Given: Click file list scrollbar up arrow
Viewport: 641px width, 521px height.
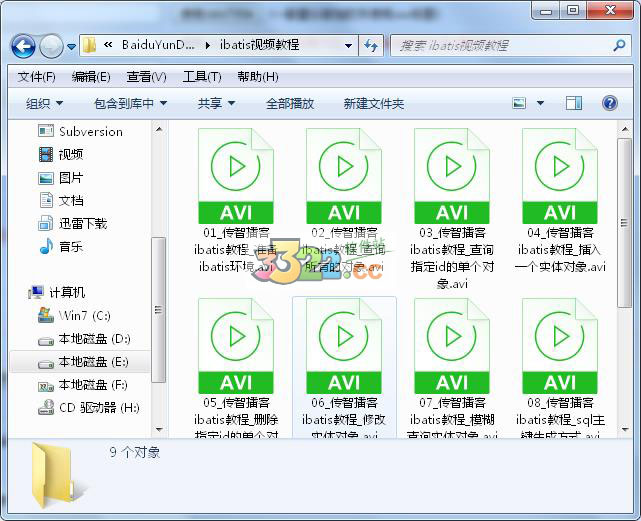Looking at the screenshot, I should pos(625,129).
